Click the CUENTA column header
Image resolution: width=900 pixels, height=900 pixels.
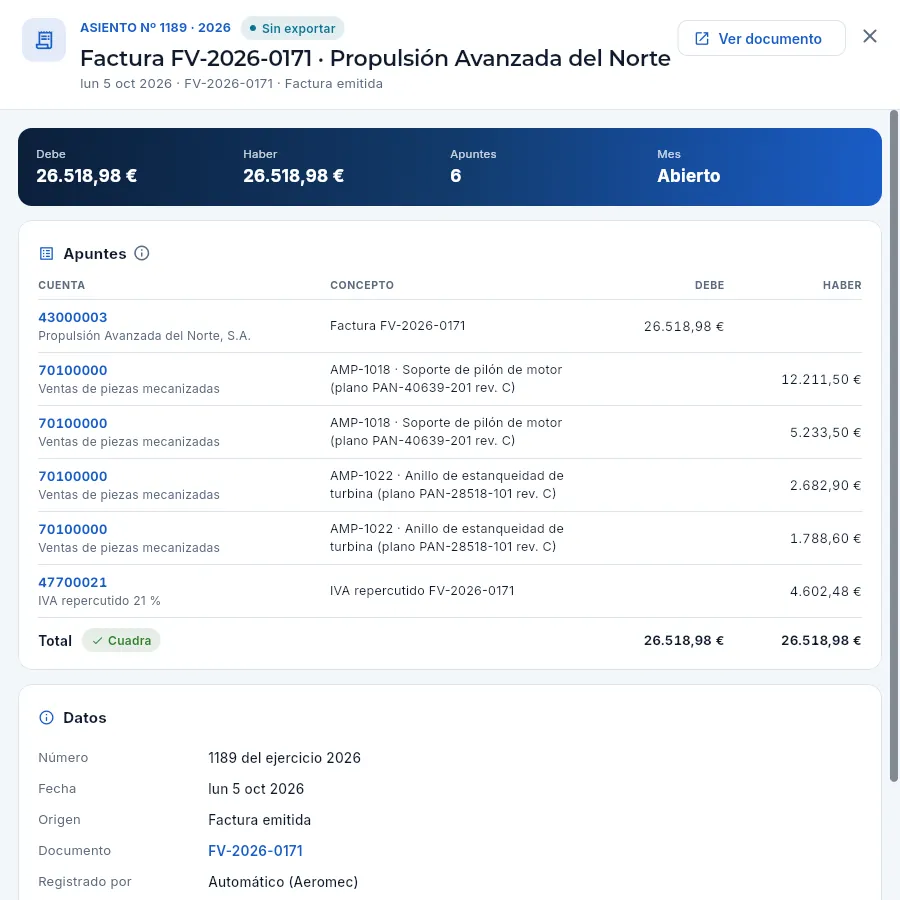click(x=61, y=285)
